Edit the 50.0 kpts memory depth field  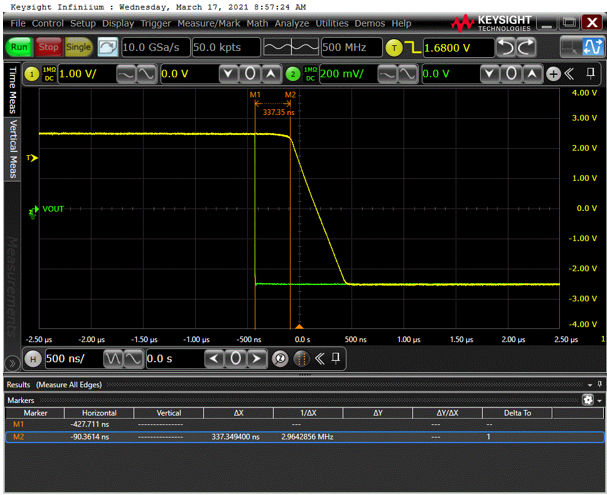pyautogui.click(x=226, y=47)
